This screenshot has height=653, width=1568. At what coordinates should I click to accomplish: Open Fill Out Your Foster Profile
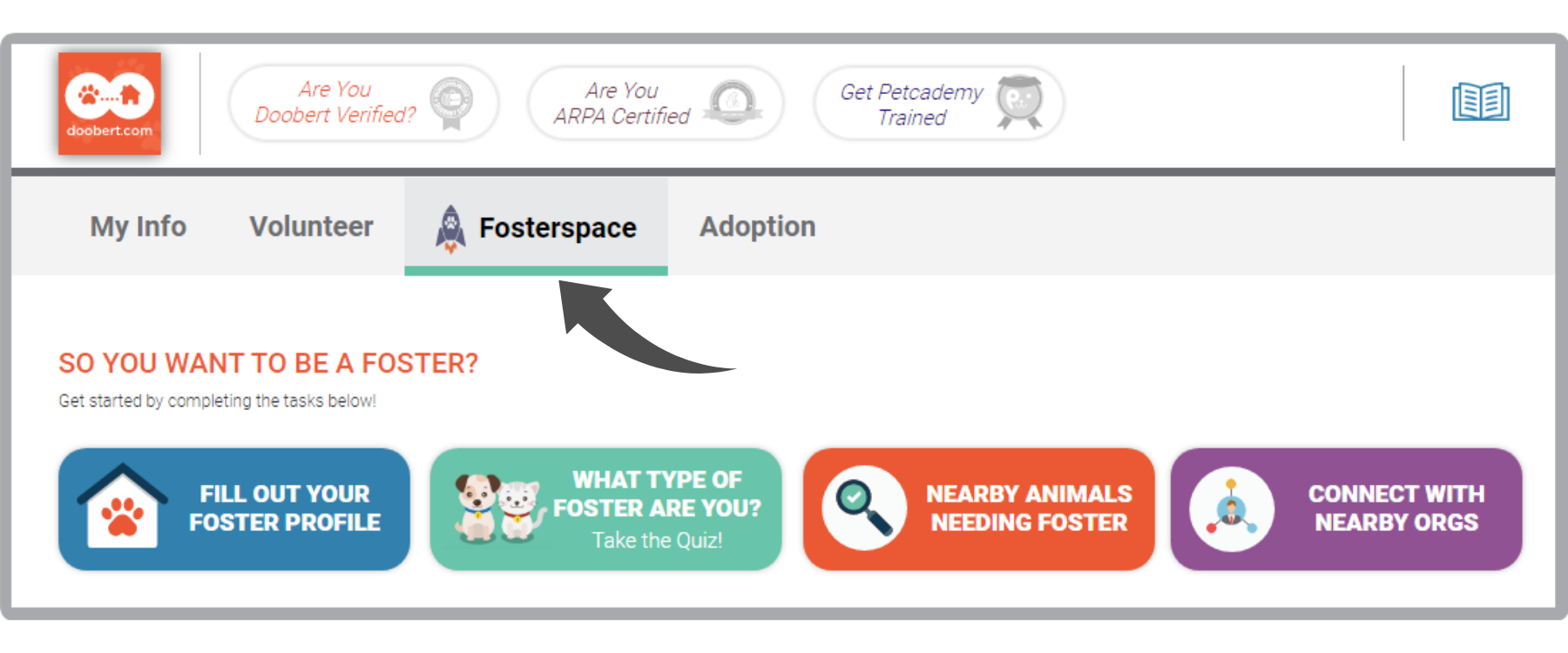pos(234,509)
